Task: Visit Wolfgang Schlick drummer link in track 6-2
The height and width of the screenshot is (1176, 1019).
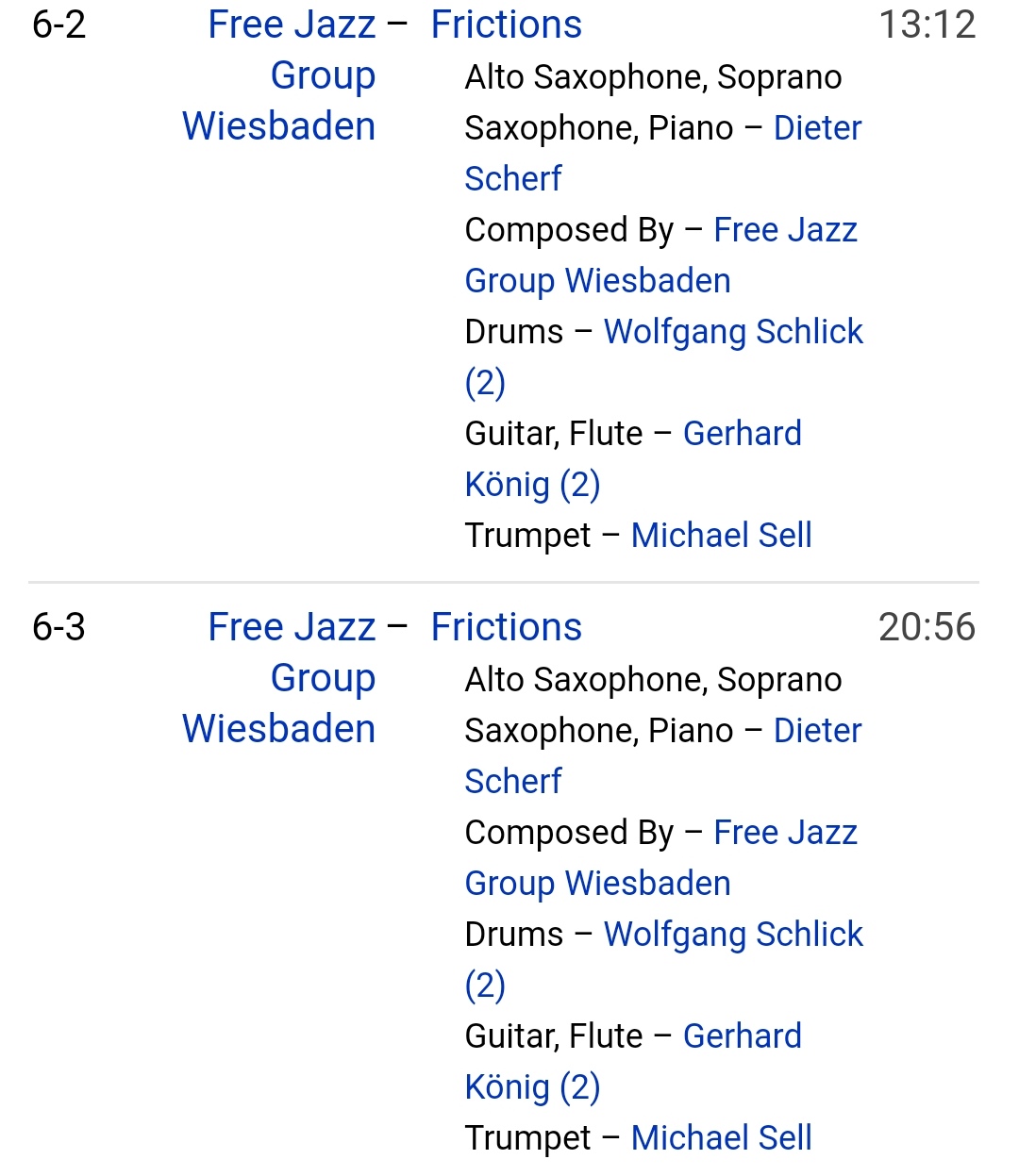Action: pos(733,332)
